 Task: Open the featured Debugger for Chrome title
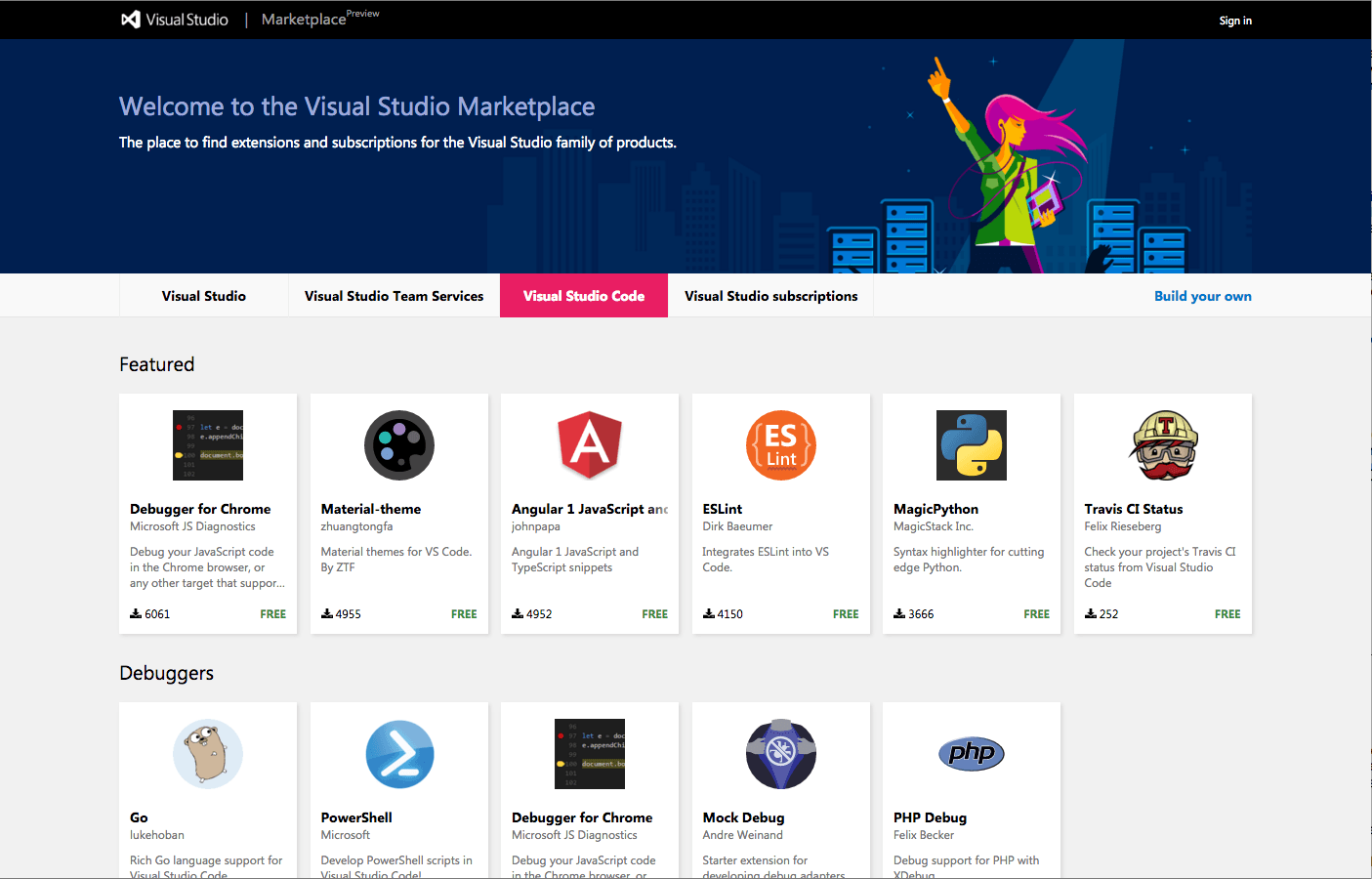click(200, 509)
